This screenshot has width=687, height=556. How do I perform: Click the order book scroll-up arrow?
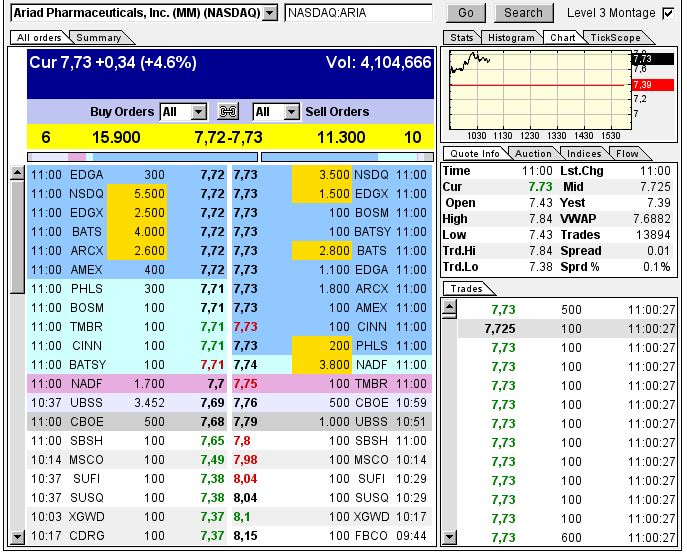(17, 173)
